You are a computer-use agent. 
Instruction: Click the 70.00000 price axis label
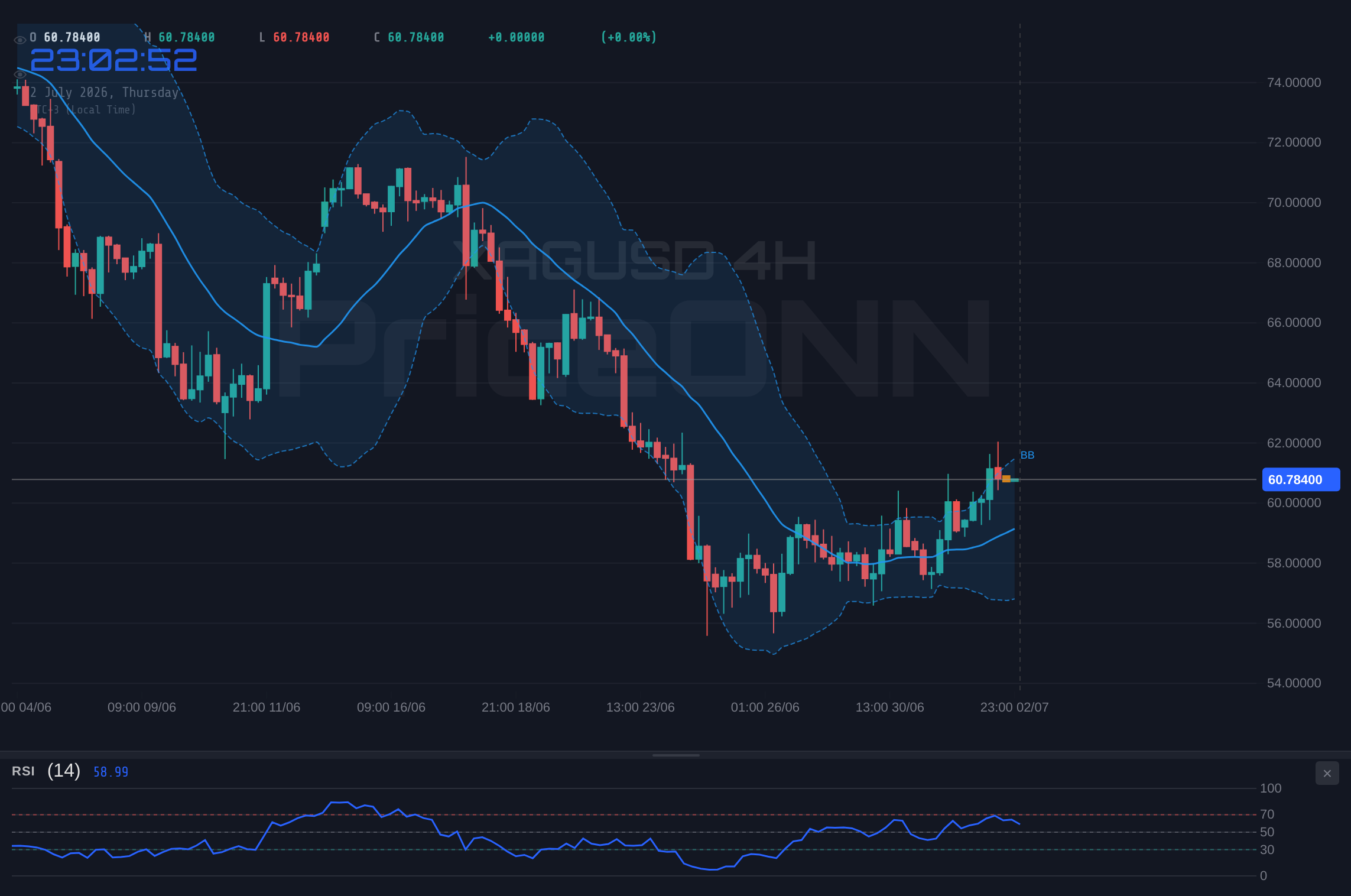click(x=1294, y=203)
